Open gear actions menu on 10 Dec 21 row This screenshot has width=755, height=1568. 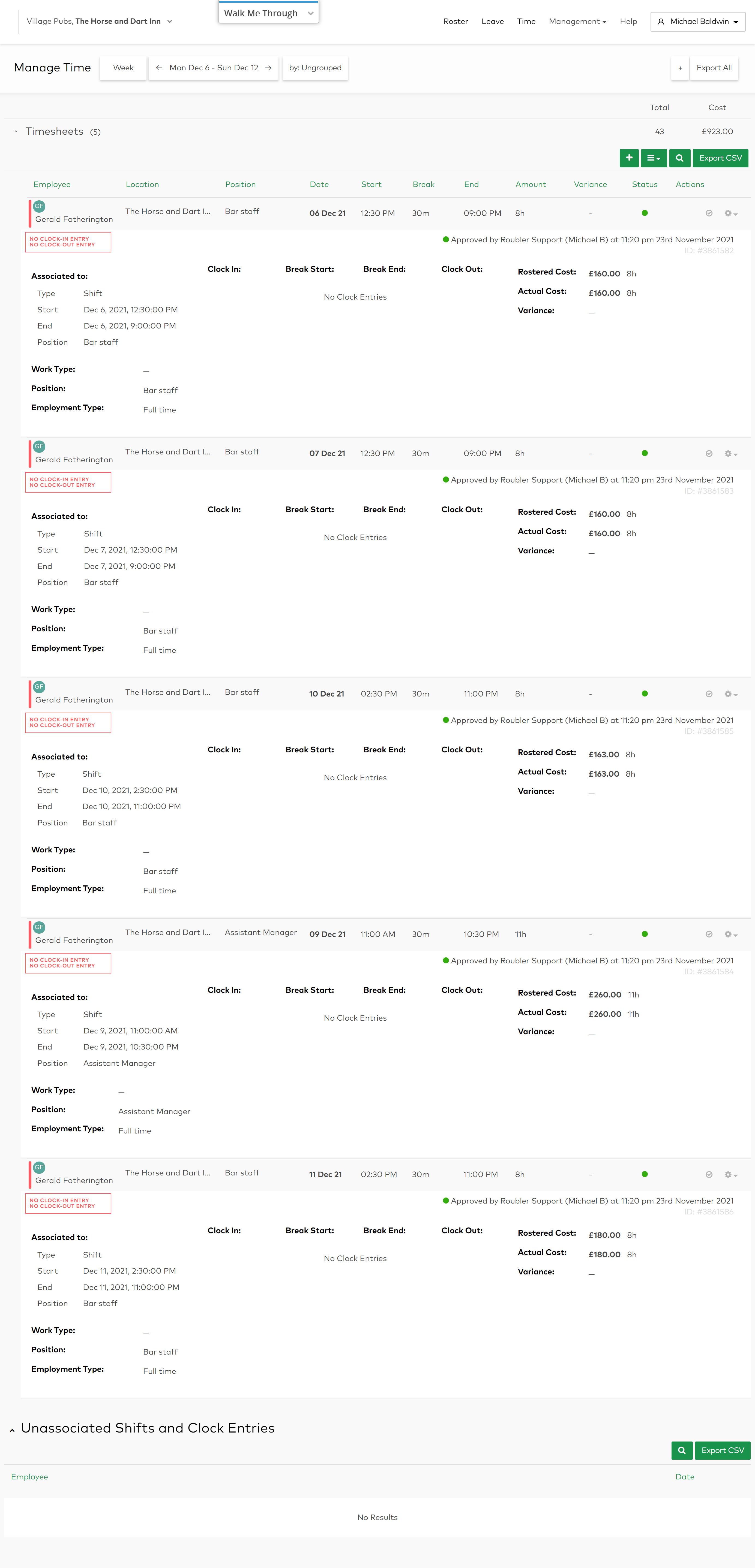731,695
